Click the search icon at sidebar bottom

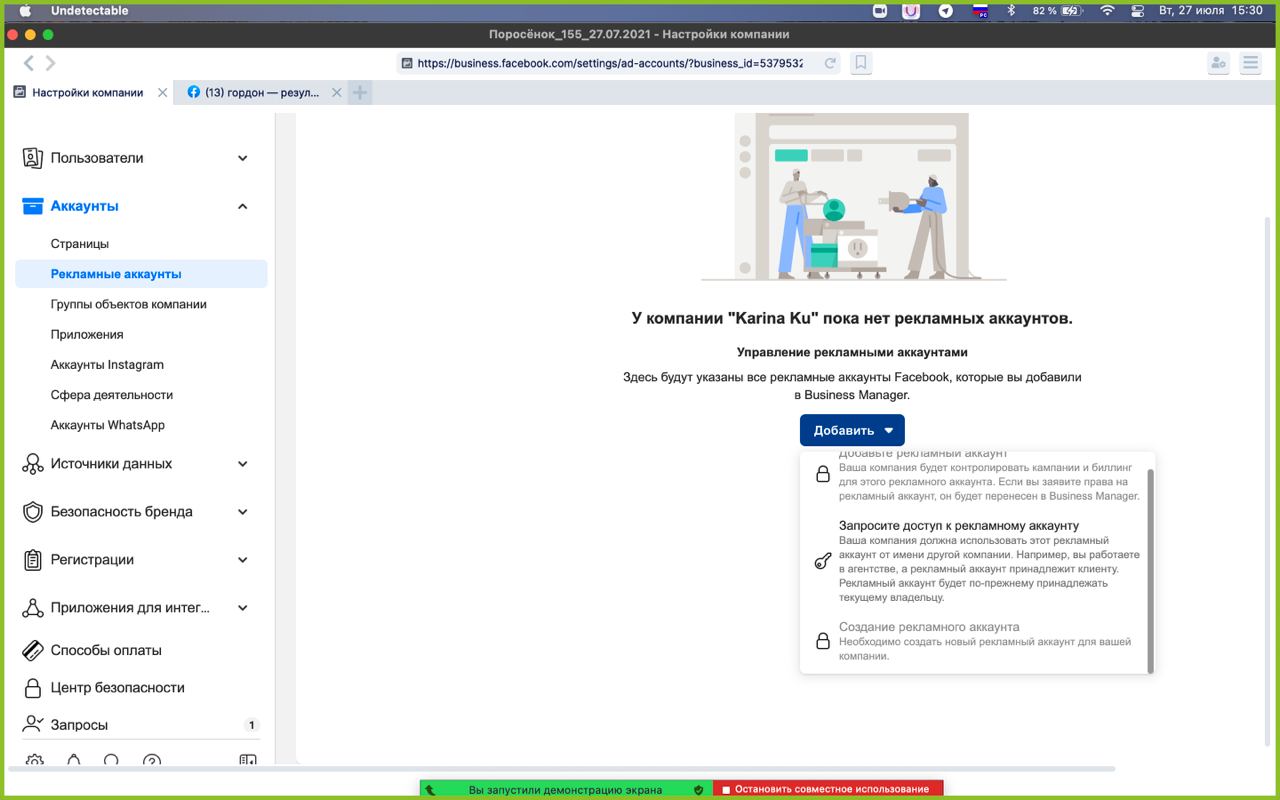click(x=112, y=762)
